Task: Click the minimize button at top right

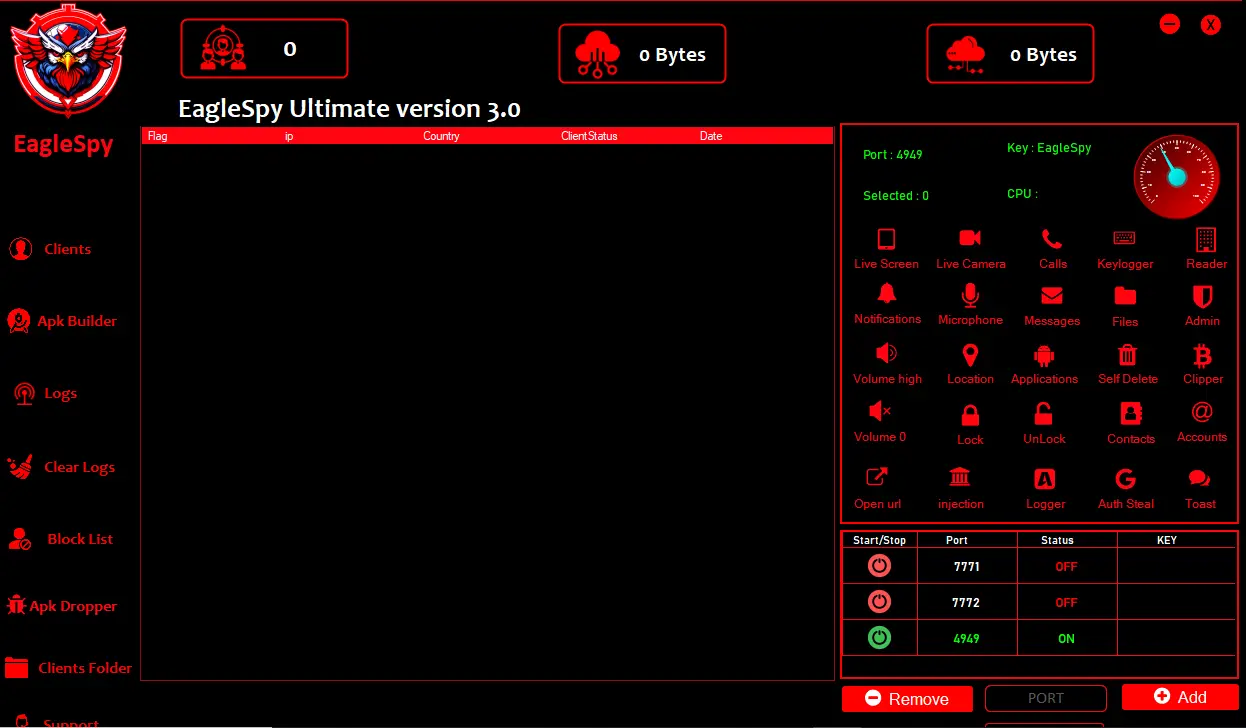Action: pyautogui.click(x=1170, y=24)
